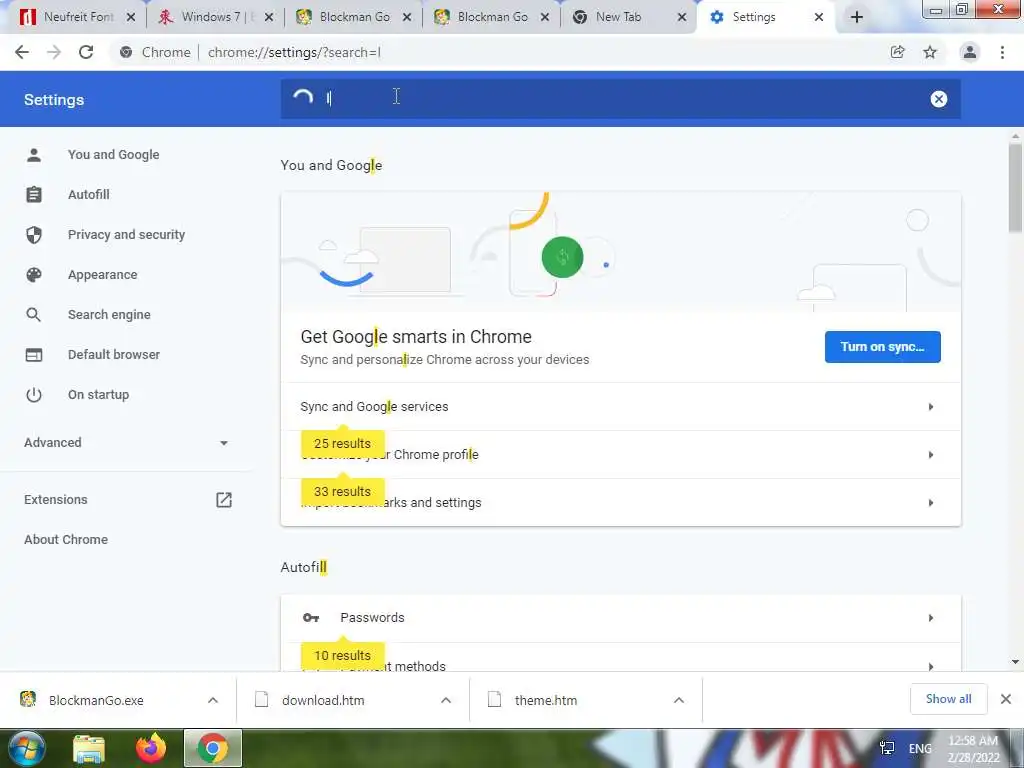1024x768 pixels.
Task: Click the browser forward arrow
Action: tap(54, 52)
